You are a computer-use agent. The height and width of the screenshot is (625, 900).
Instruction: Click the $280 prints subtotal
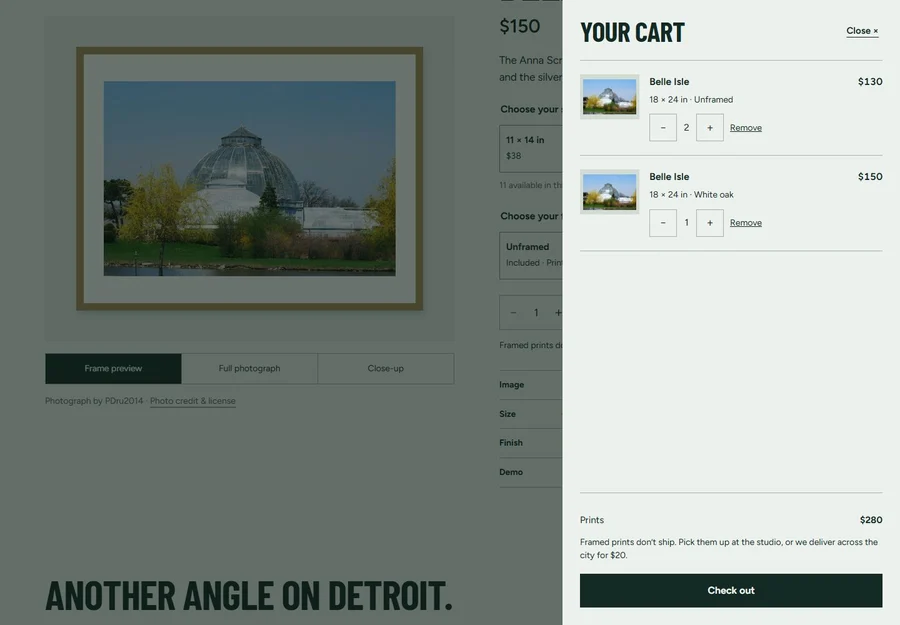pos(871,520)
